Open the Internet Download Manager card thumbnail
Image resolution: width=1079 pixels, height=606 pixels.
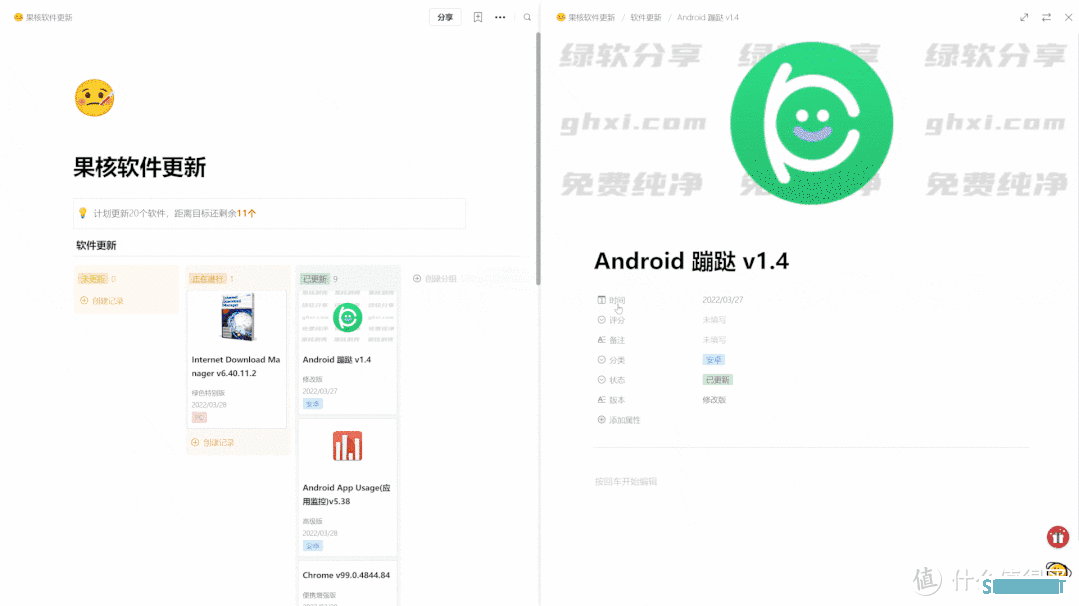click(237, 317)
